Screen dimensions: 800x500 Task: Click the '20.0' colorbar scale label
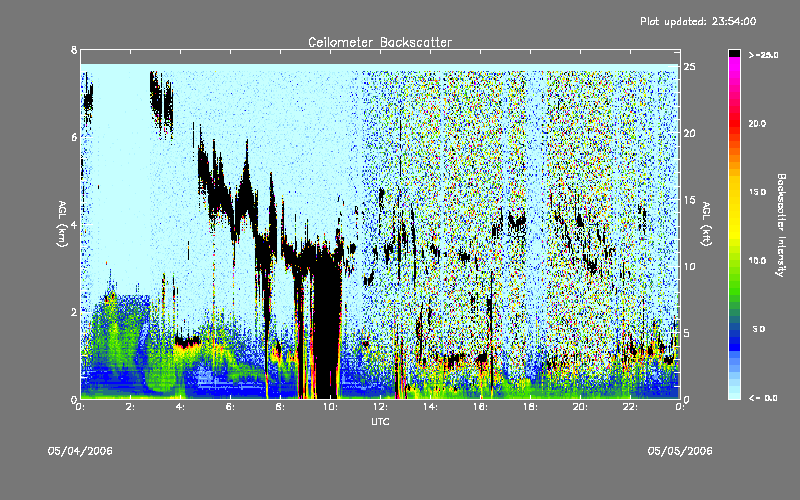coord(757,123)
